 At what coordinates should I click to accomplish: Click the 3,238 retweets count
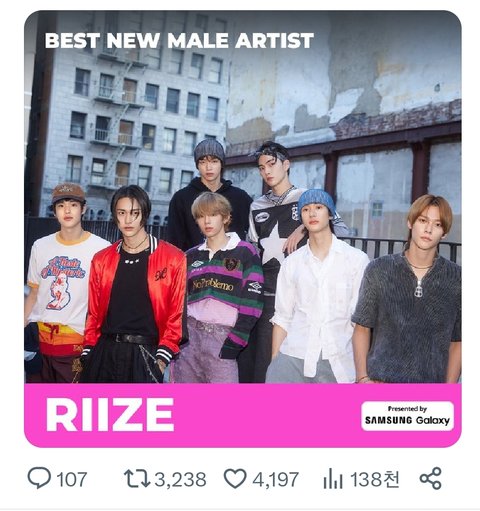pos(180,479)
